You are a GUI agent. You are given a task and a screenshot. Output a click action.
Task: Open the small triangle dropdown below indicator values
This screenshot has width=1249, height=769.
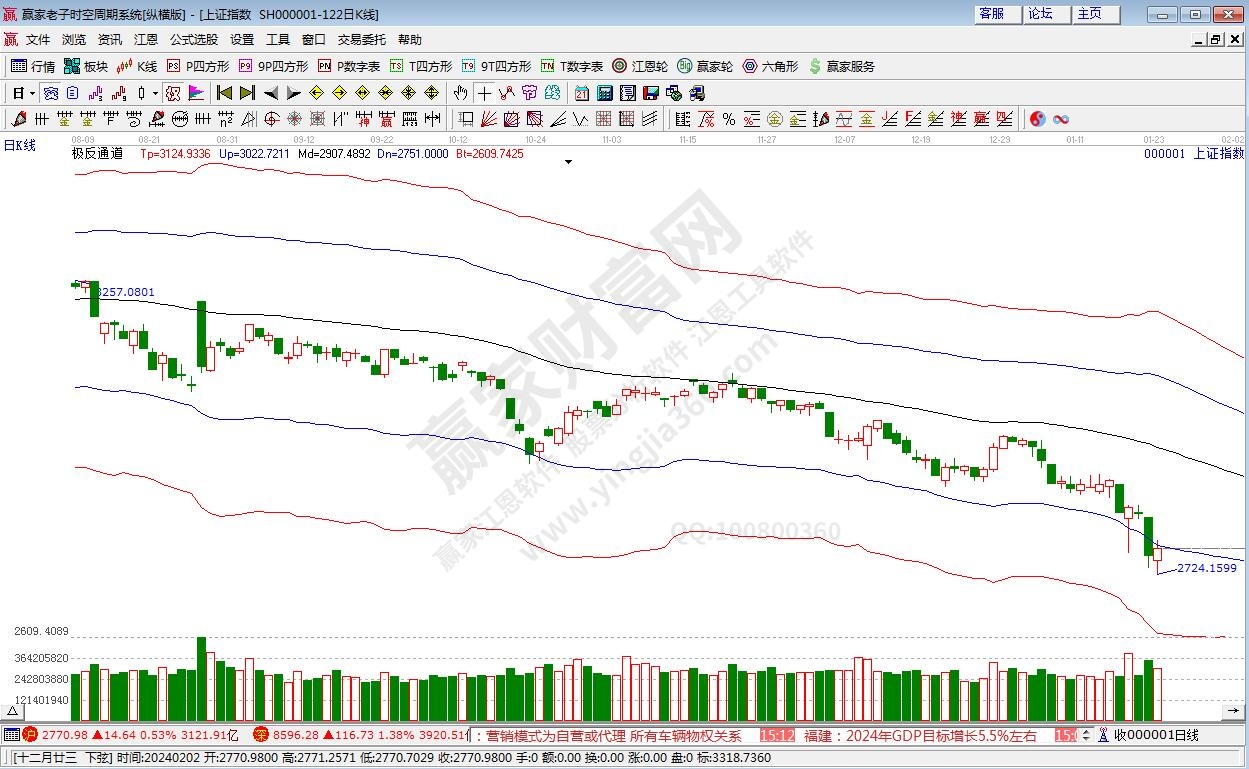[568, 162]
